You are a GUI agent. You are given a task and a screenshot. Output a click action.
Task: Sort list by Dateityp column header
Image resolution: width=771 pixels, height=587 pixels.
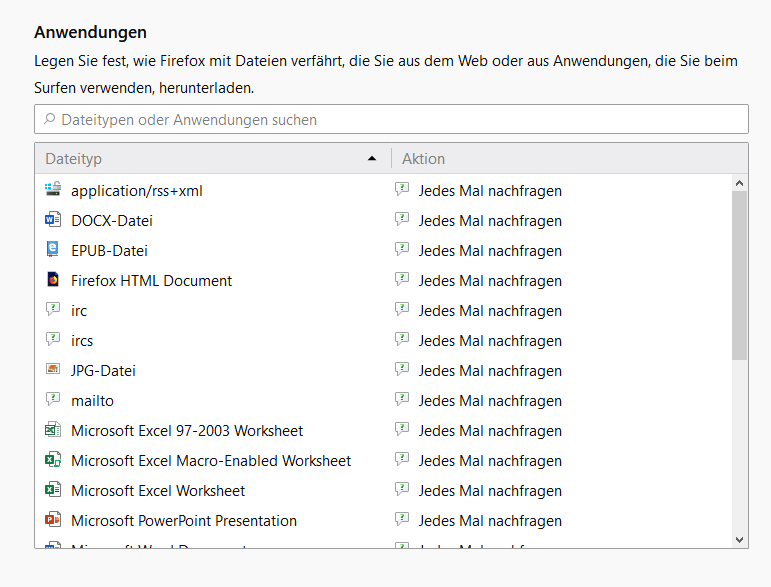tap(200, 159)
